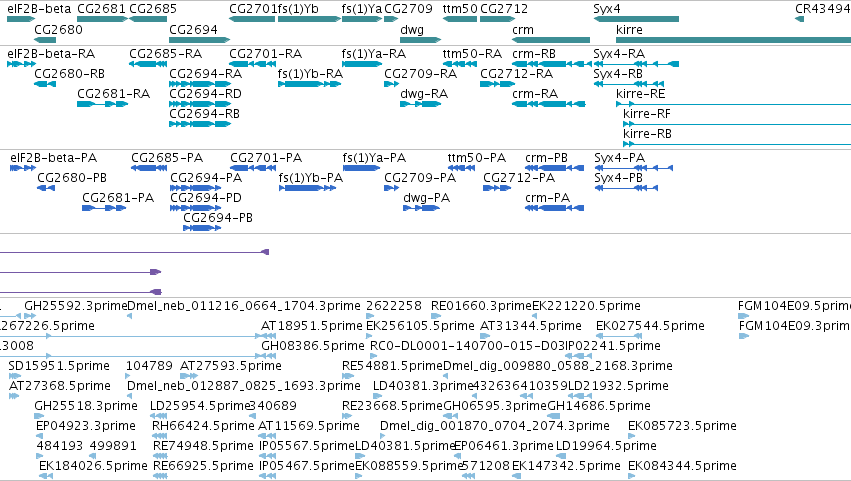Open the dwg gene label
The height and width of the screenshot is (481, 851).
point(412,30)
